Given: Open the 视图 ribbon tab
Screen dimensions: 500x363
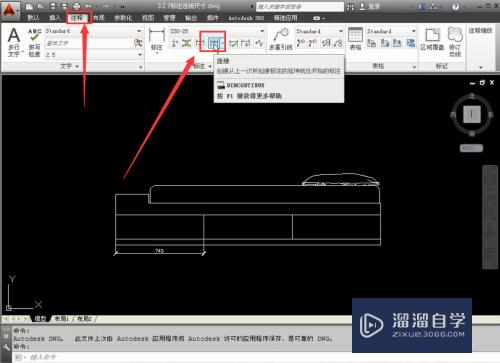Looking at the screenshot, I should point(148,18).
